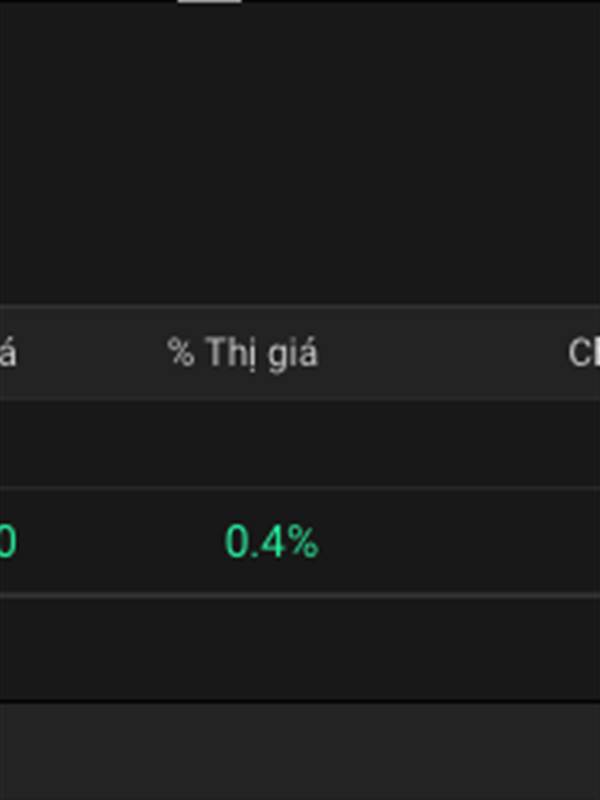Click the "% Thị giá" column header
600x800 pixels.
[x=243, y=353]
